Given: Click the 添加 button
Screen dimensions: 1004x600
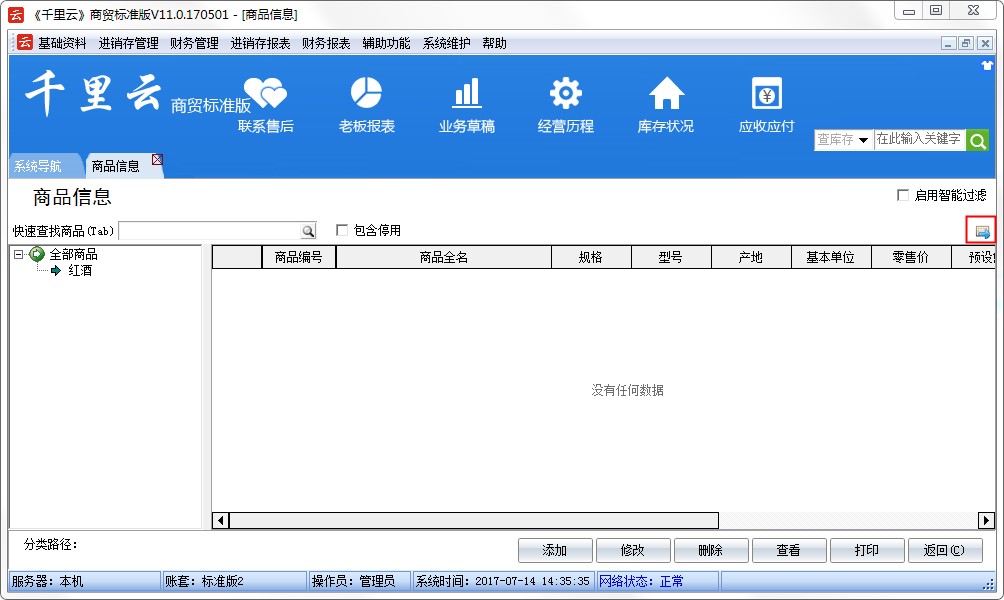Looking at the screenshot, I should 555,550.
